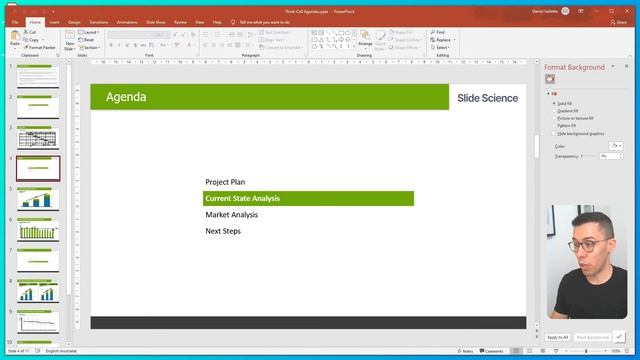Click the Replace button in Editing group
Viewport: 640px width, 360px height.
[x=440, y=40]
